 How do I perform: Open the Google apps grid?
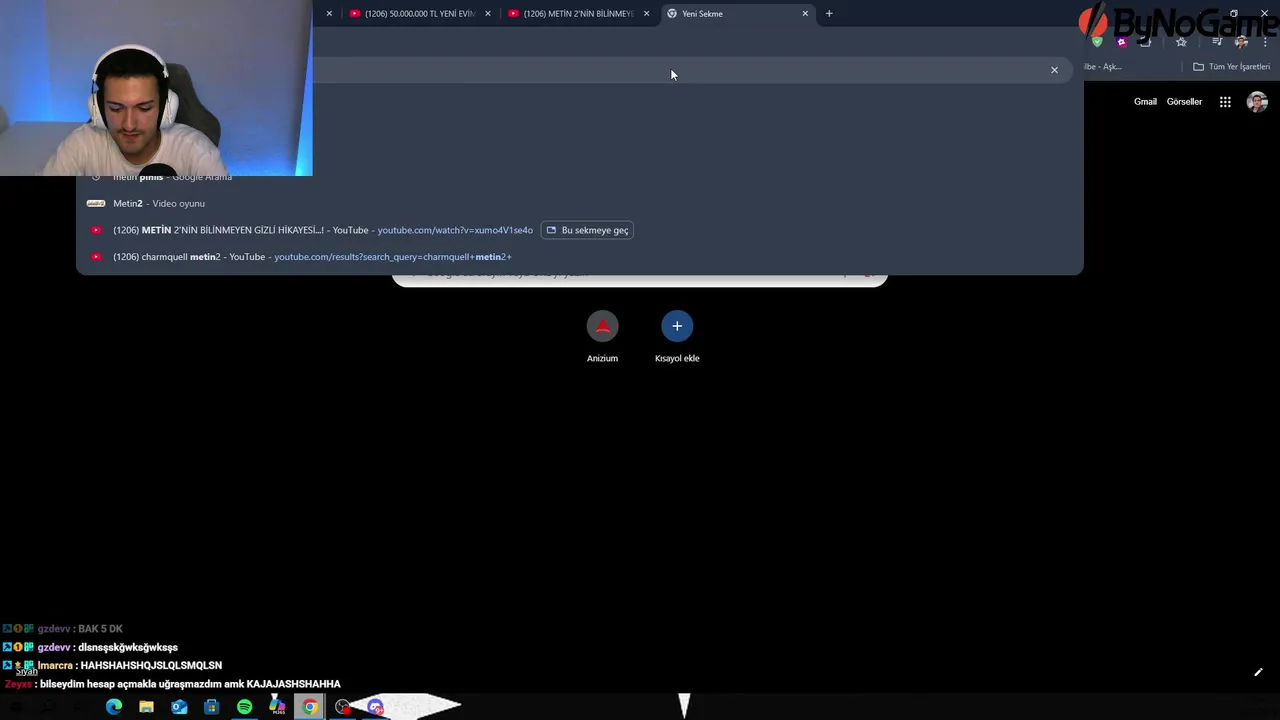[x=1225, y=102]
